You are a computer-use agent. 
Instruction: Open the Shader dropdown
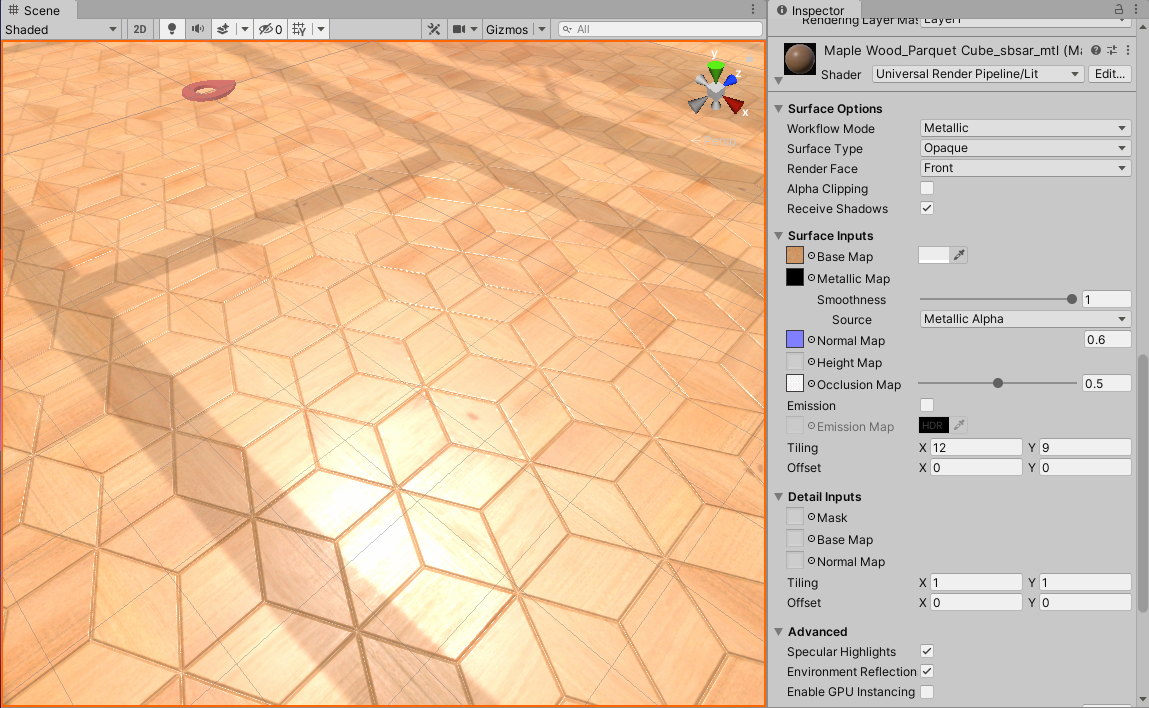[978, 74]
